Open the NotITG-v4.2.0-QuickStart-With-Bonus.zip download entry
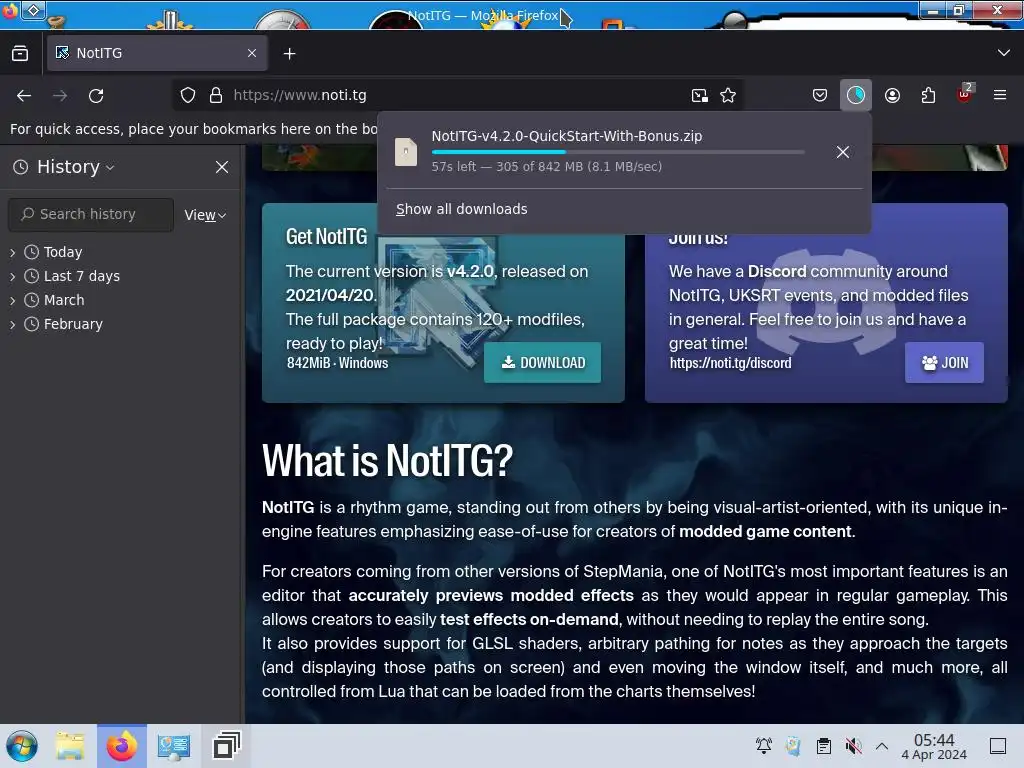Viewport: 1024px width, 768px height. [607, 152]
